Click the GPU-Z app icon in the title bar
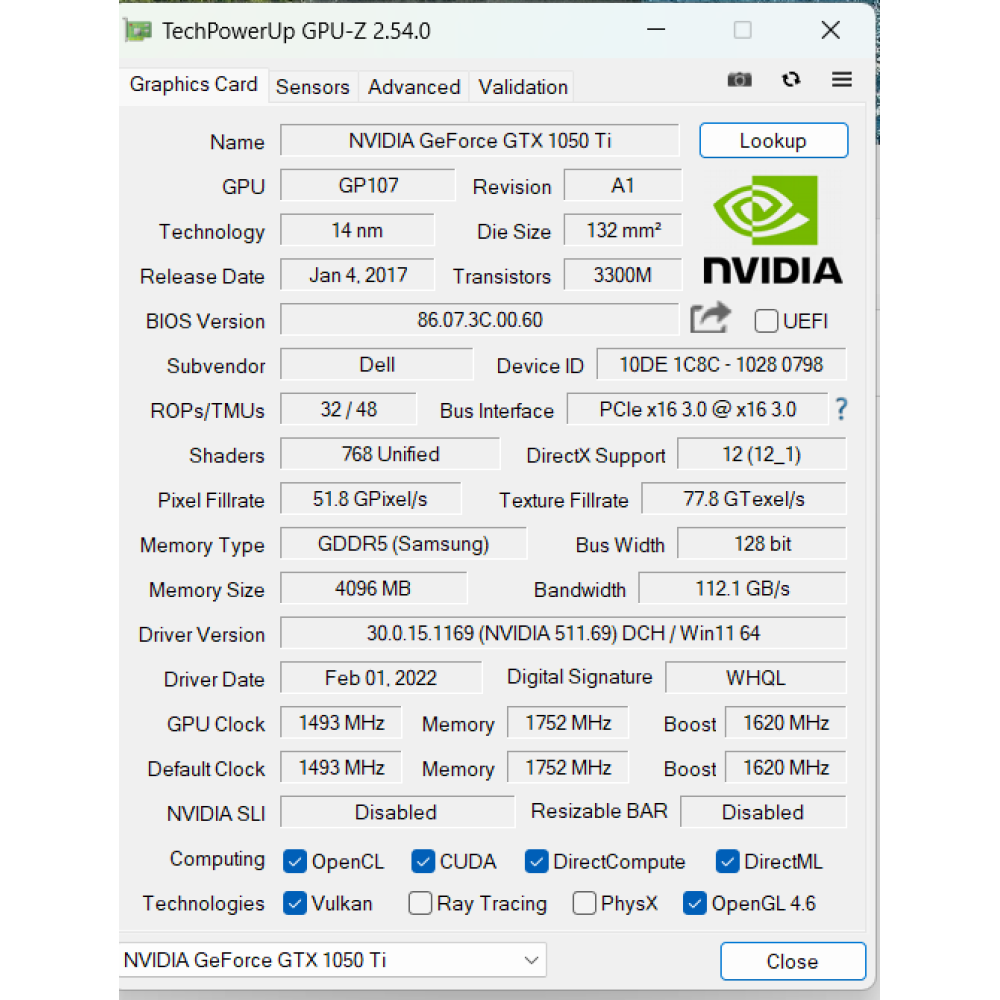Image resolution: width=1000 pixels, height=1000 pixels. tap(138, 31)
